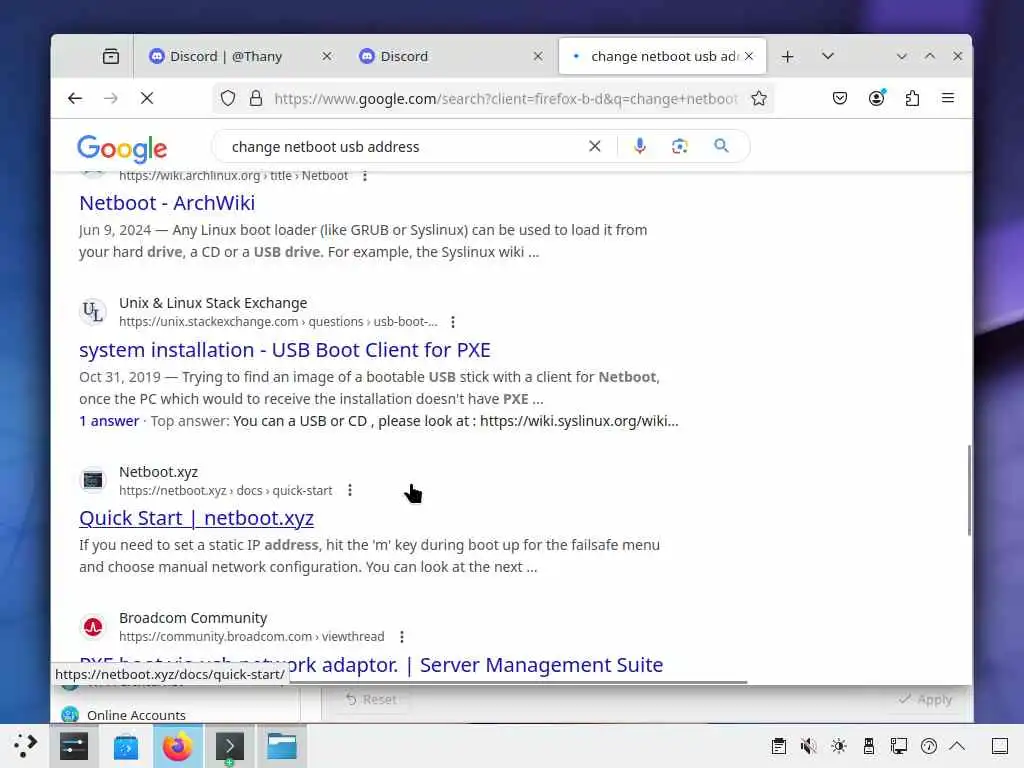Open Firefox View tab list icon

(x=111, y=56)
